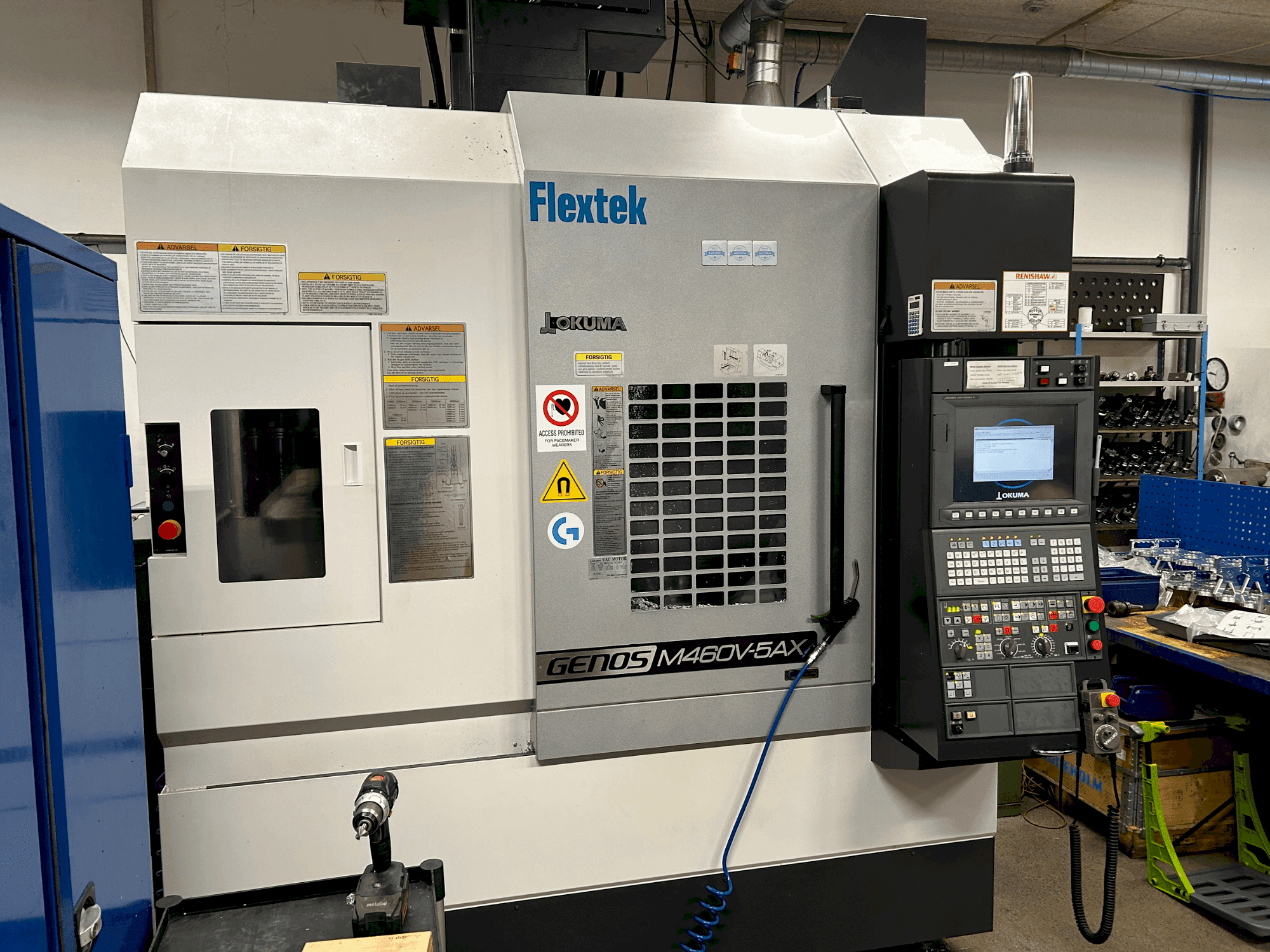
Task: Tap the small yellow 'FORSIGTIG' label below the Okuma badge
Action: tap(599, 364)
